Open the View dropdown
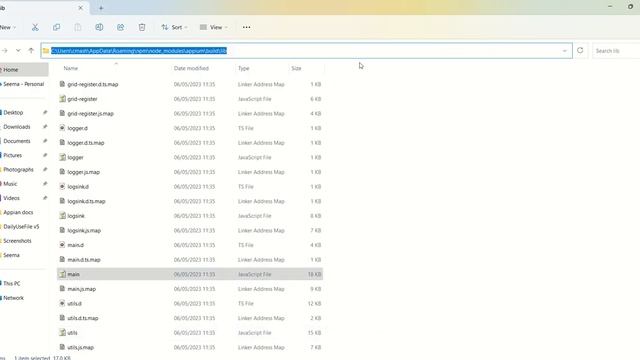Screen dimensions: 640x360 click(x=213, y=27)
